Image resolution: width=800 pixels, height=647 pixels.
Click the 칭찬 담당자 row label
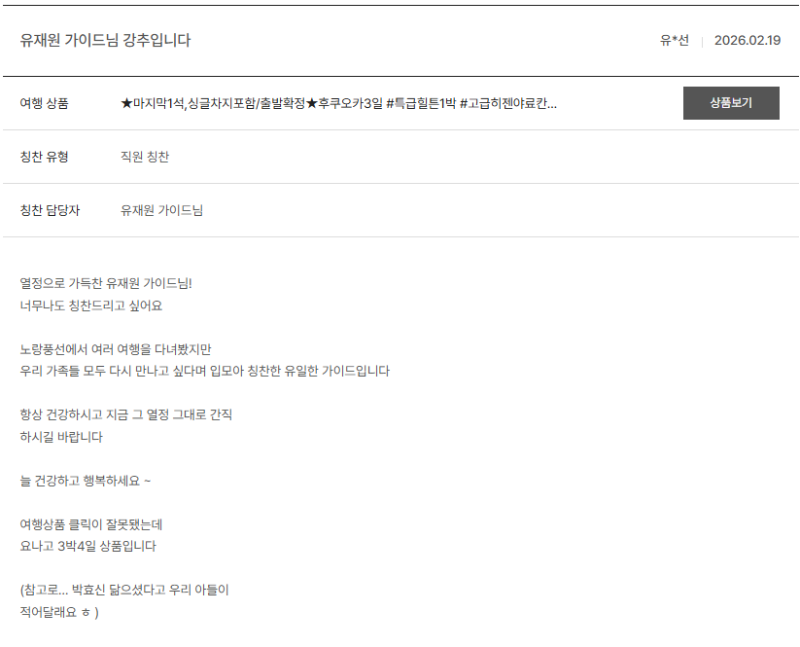50,210
